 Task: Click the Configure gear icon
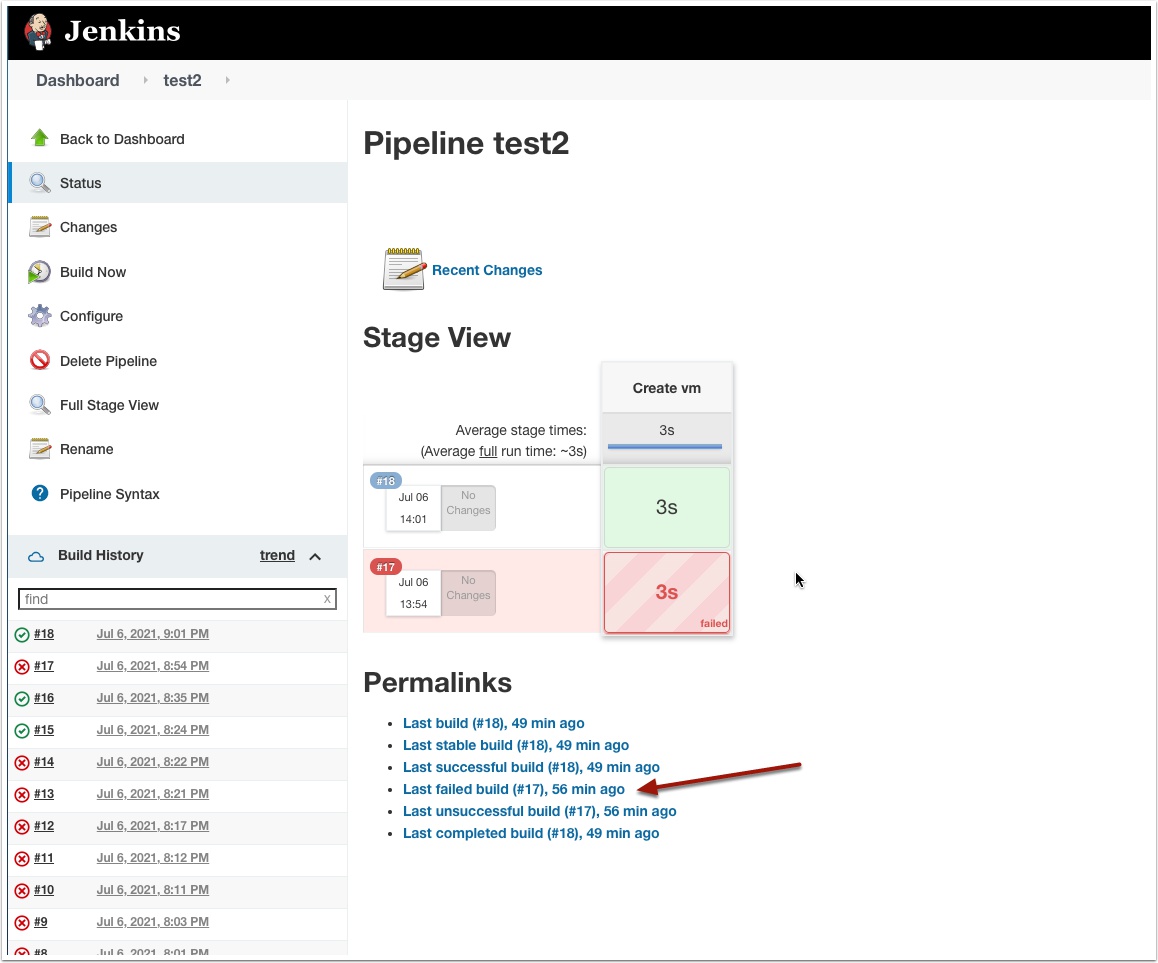[x=39, y=316]
